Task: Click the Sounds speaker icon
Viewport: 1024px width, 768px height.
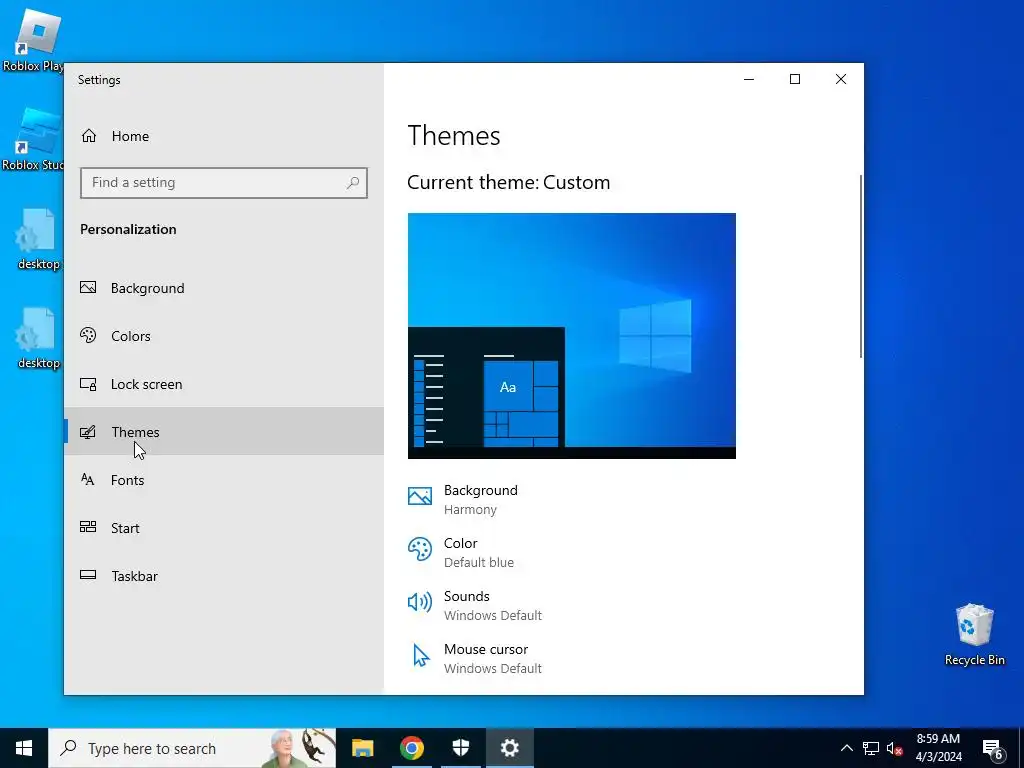Action: click(420, 601)
